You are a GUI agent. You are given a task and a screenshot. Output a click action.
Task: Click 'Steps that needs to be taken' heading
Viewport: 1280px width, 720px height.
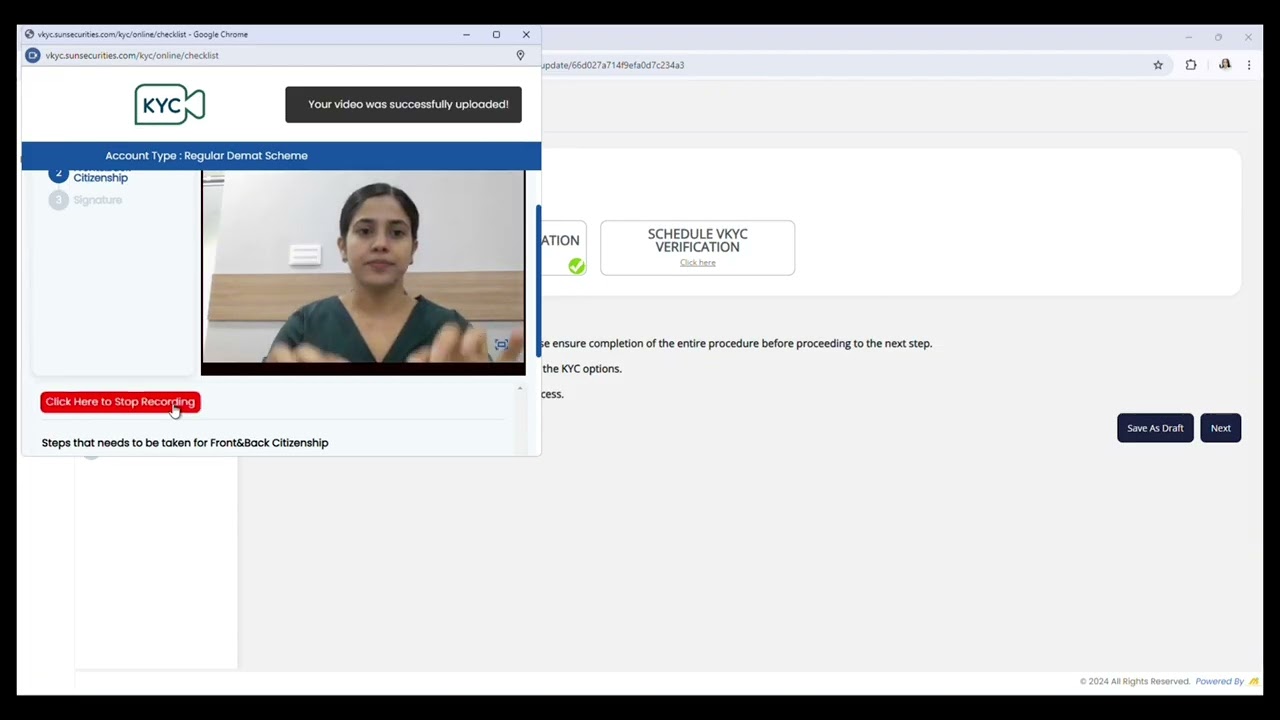[185, 443]
